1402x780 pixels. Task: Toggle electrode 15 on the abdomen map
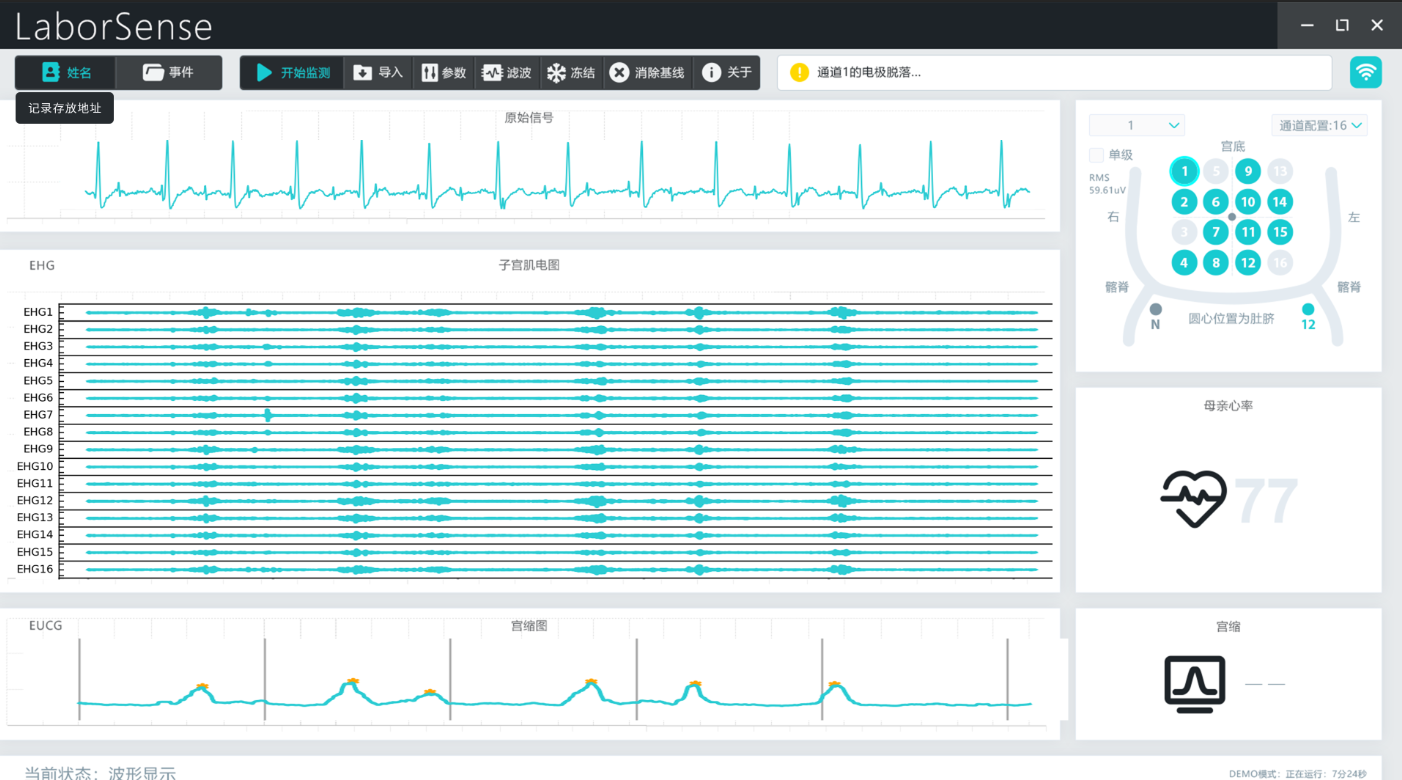click(1280, 232)
